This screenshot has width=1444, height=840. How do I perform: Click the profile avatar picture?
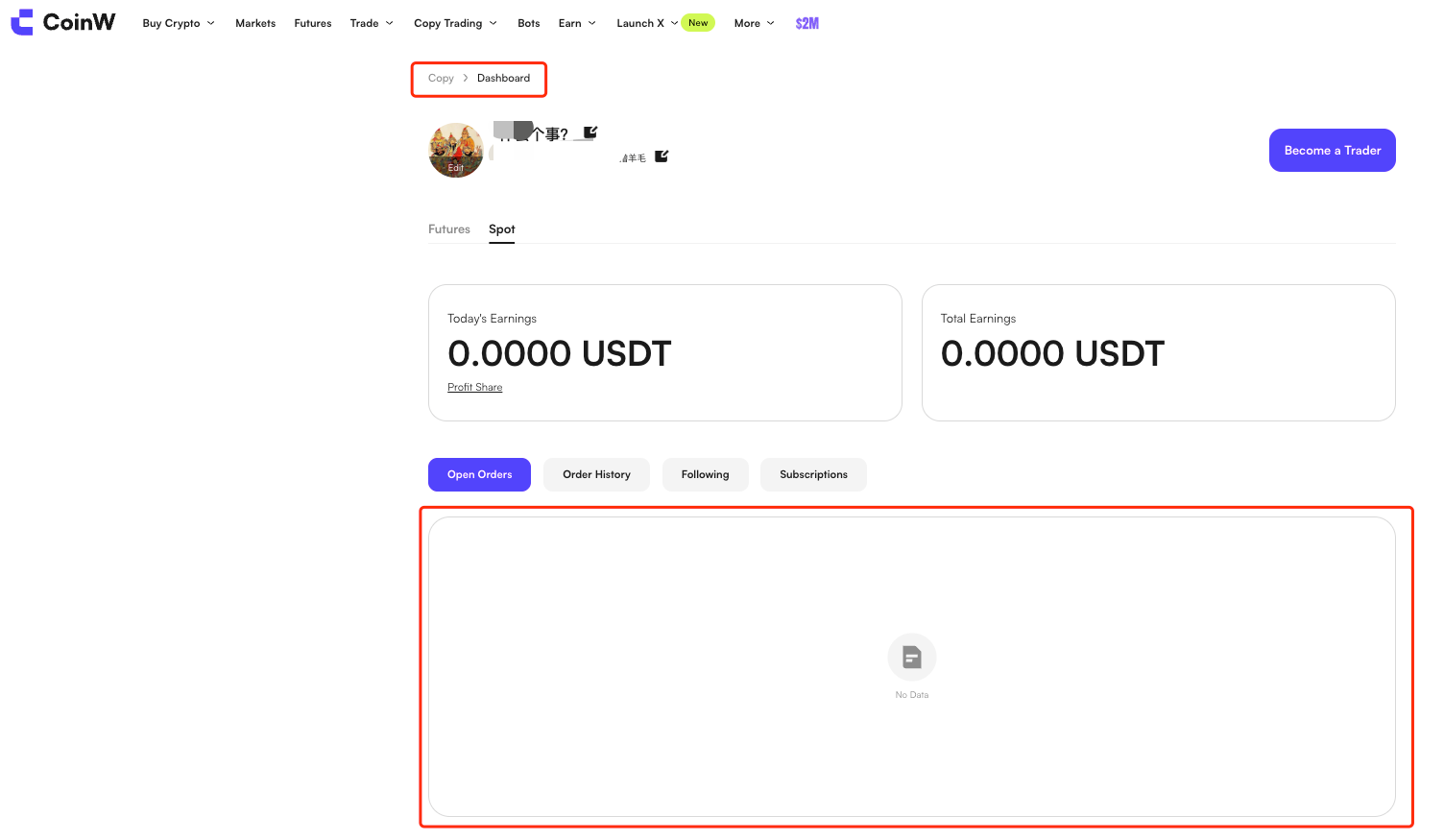pos(455,150)
